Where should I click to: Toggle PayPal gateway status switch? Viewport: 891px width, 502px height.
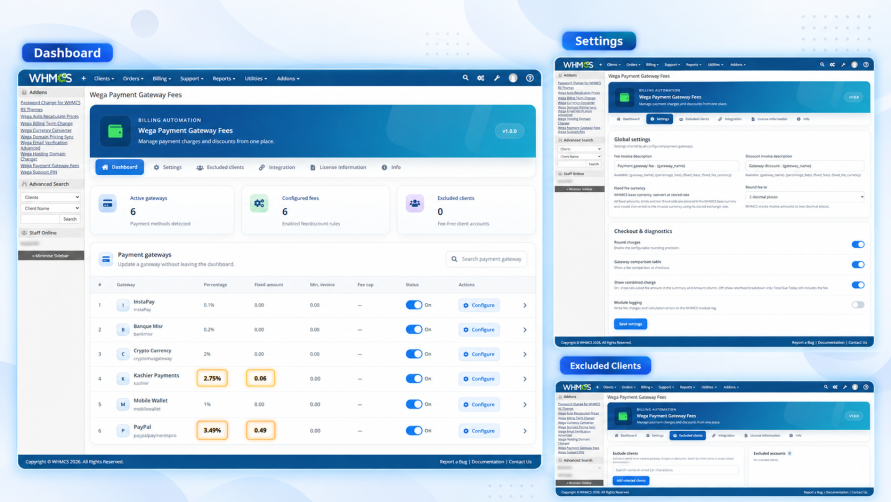tap(414, 430)
